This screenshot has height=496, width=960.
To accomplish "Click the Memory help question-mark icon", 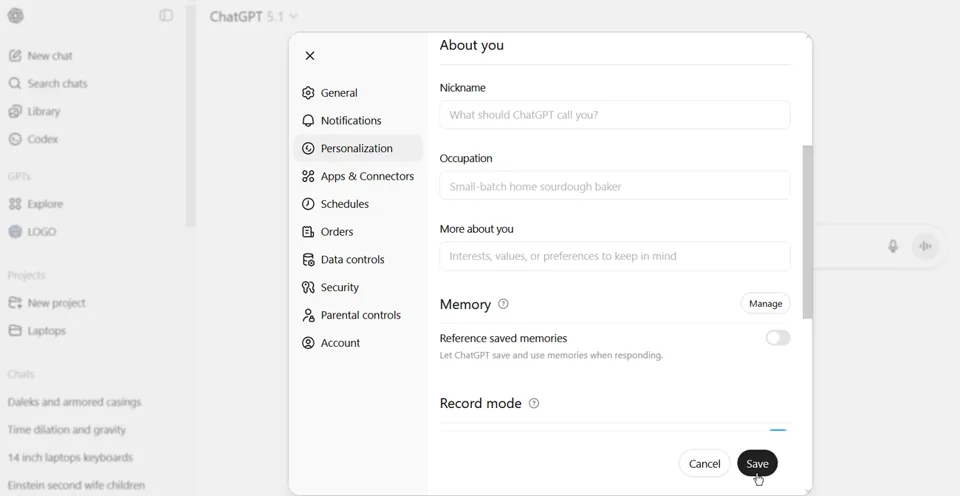I will [503, 304].
